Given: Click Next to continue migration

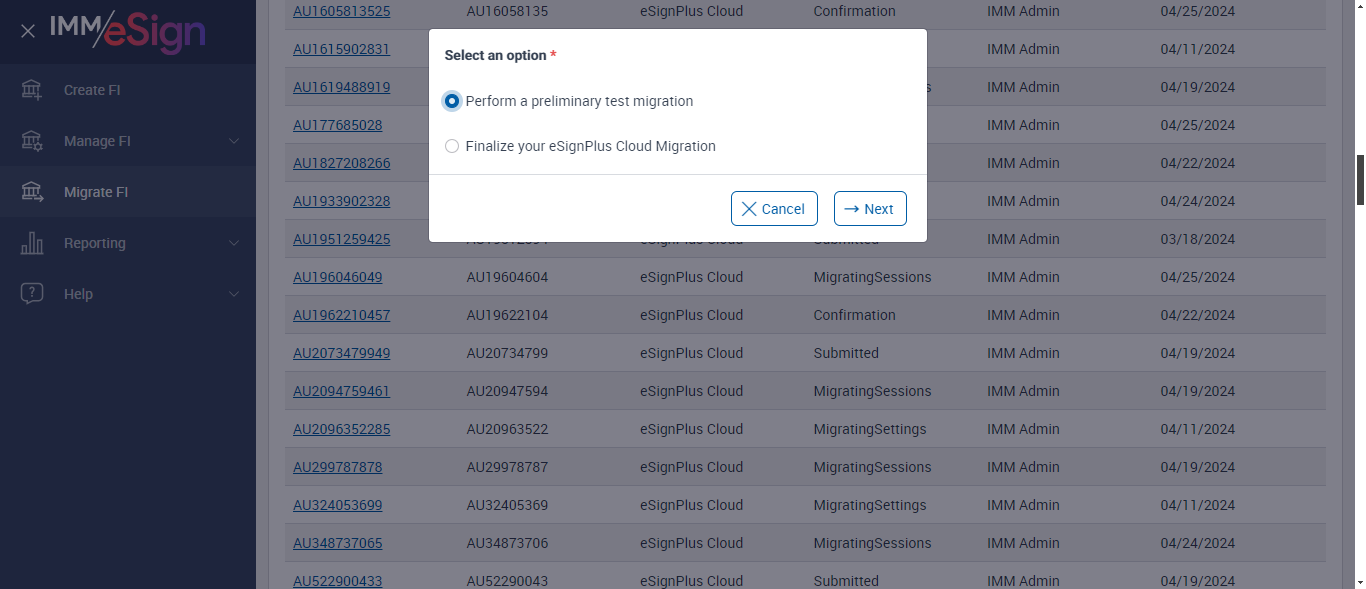Looking at the screenshot, I should coord(870,209).
